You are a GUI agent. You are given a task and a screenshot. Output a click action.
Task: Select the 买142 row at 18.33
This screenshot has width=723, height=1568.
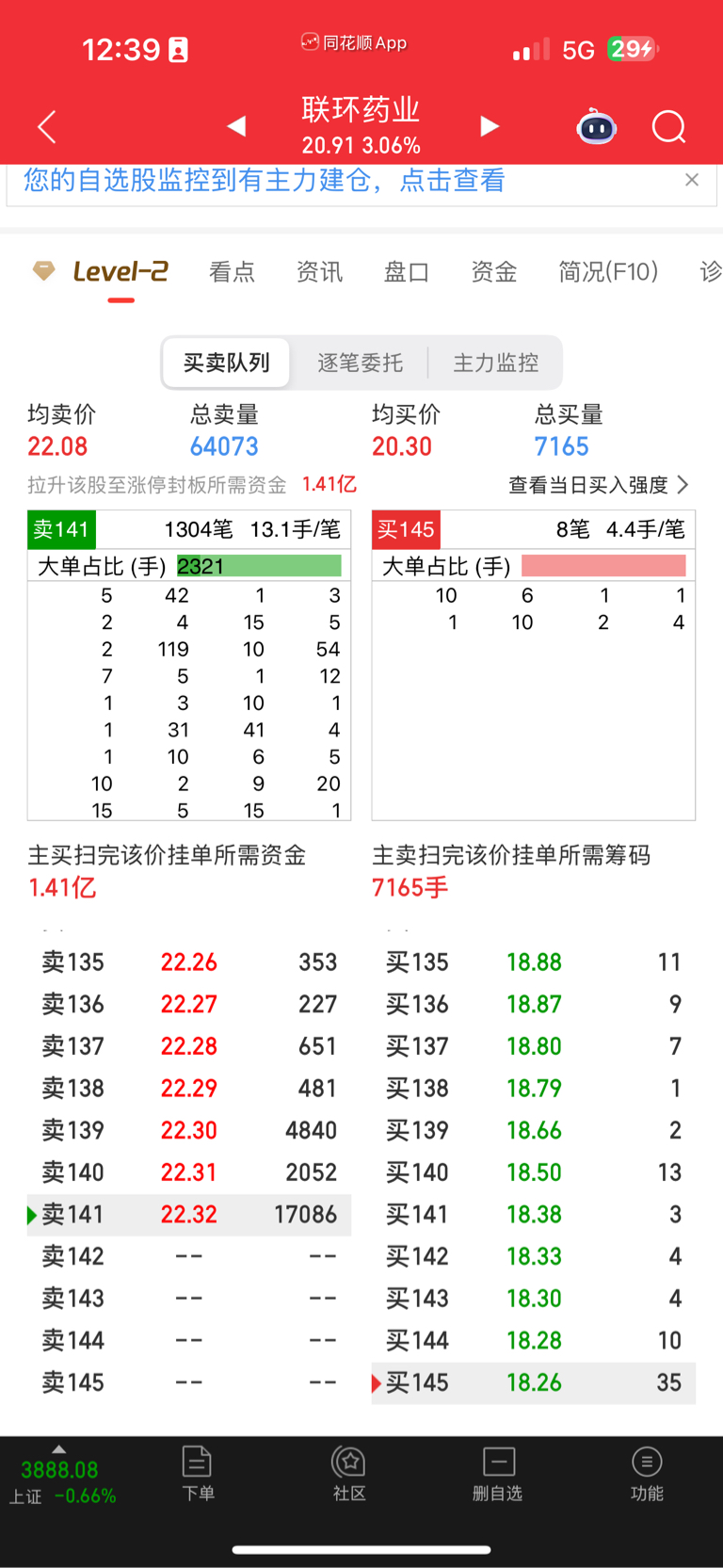534,1256
